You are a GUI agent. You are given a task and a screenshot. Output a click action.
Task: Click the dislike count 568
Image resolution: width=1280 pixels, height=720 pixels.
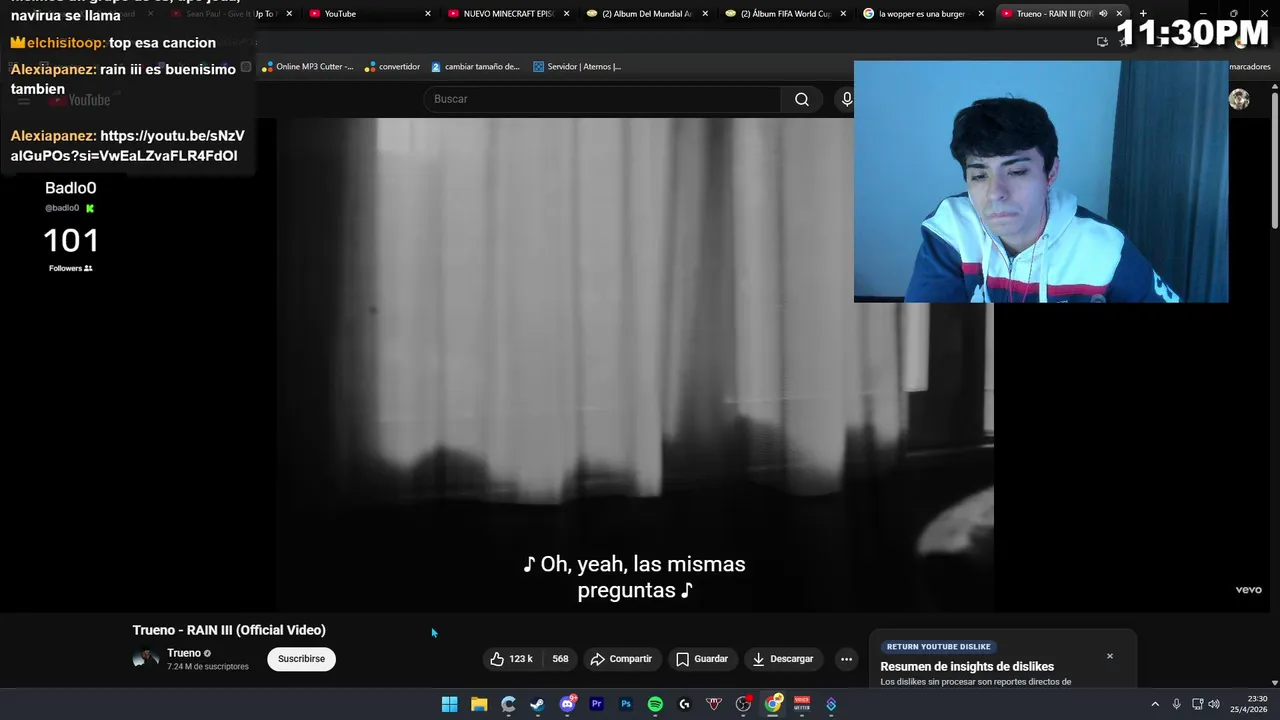[560, 659]
